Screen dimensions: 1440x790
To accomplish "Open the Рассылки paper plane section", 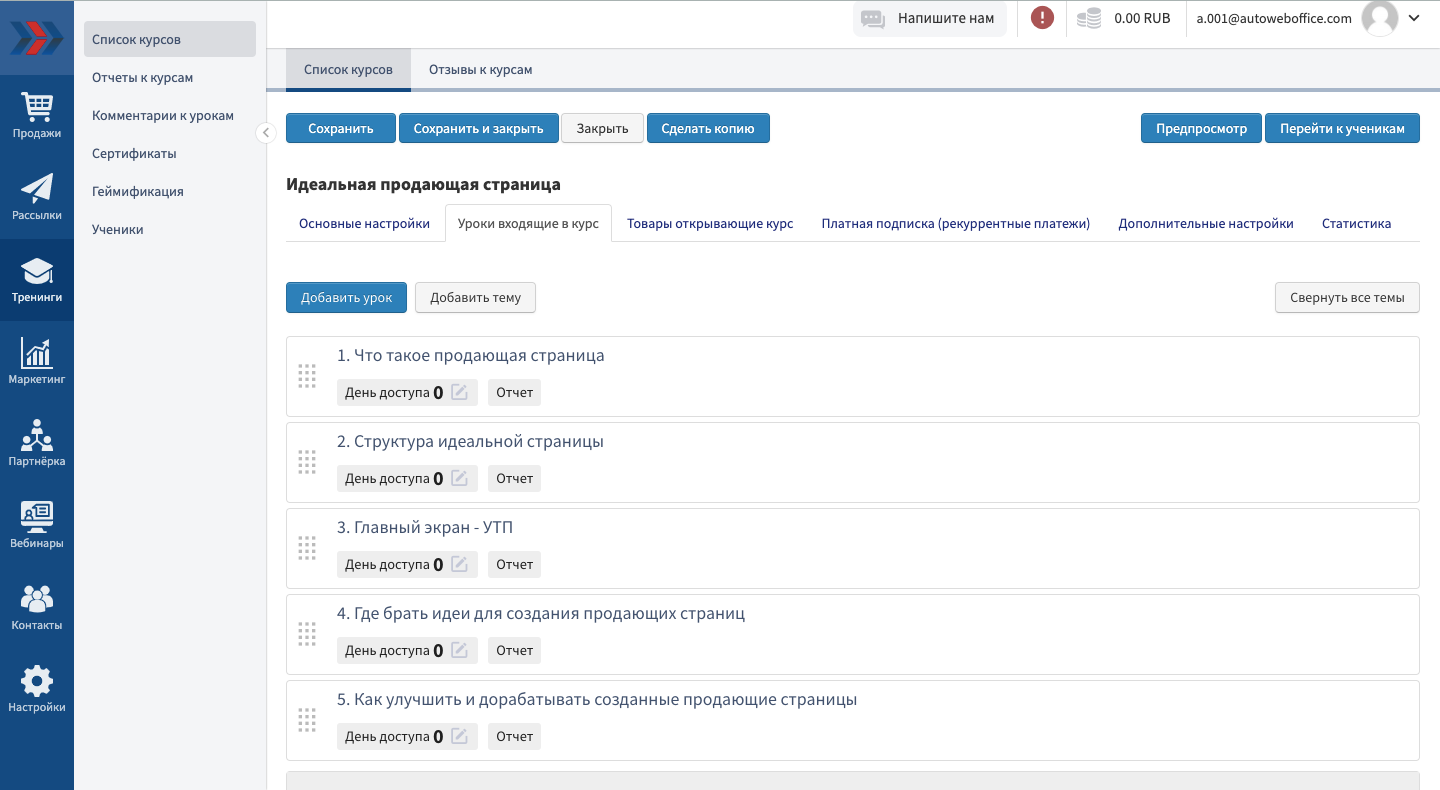I will [37, 197].
